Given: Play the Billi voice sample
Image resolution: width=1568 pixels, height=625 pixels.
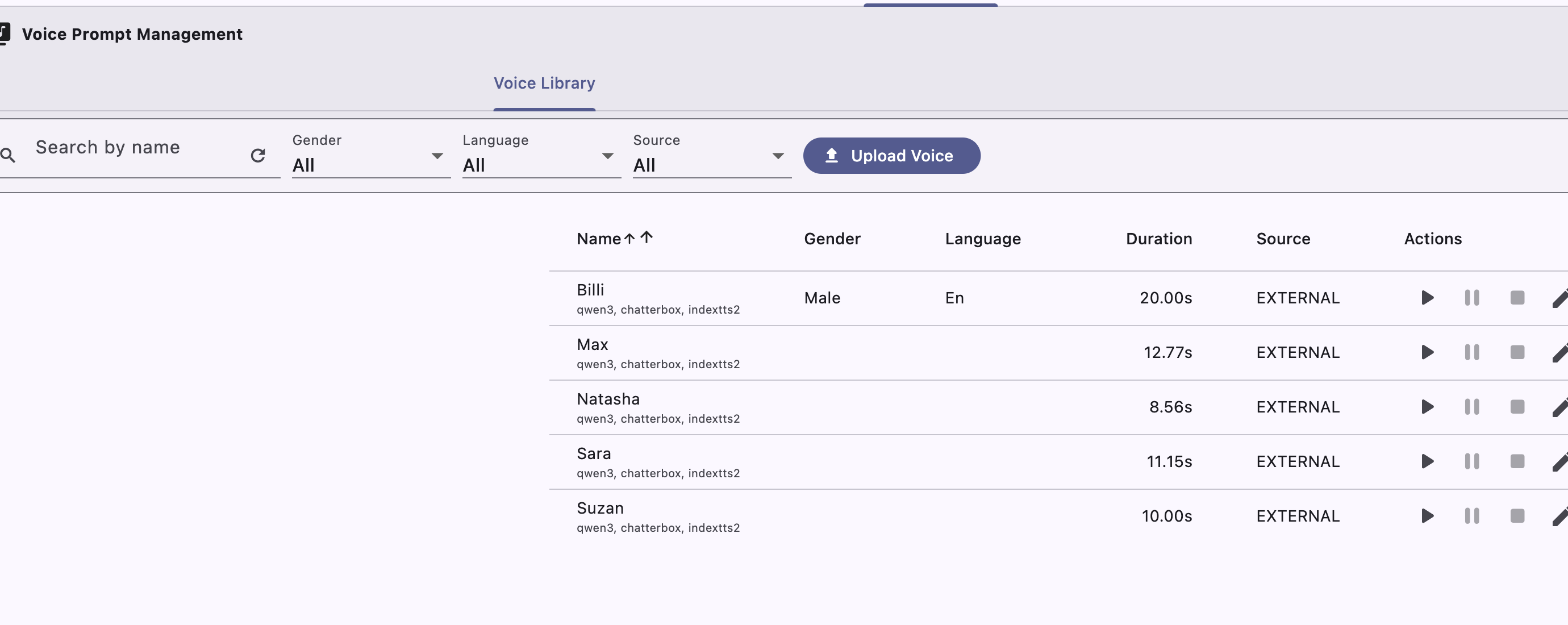Looking at the screenshot, I should coord(1427,298).
